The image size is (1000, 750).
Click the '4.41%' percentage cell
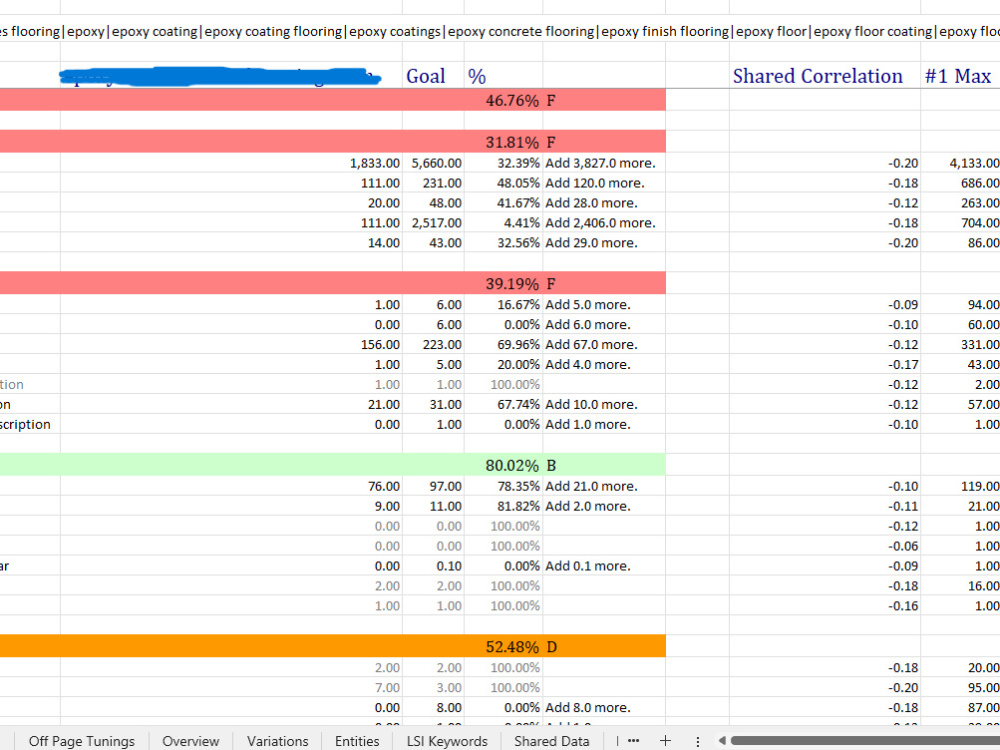[x=503, y=223]
